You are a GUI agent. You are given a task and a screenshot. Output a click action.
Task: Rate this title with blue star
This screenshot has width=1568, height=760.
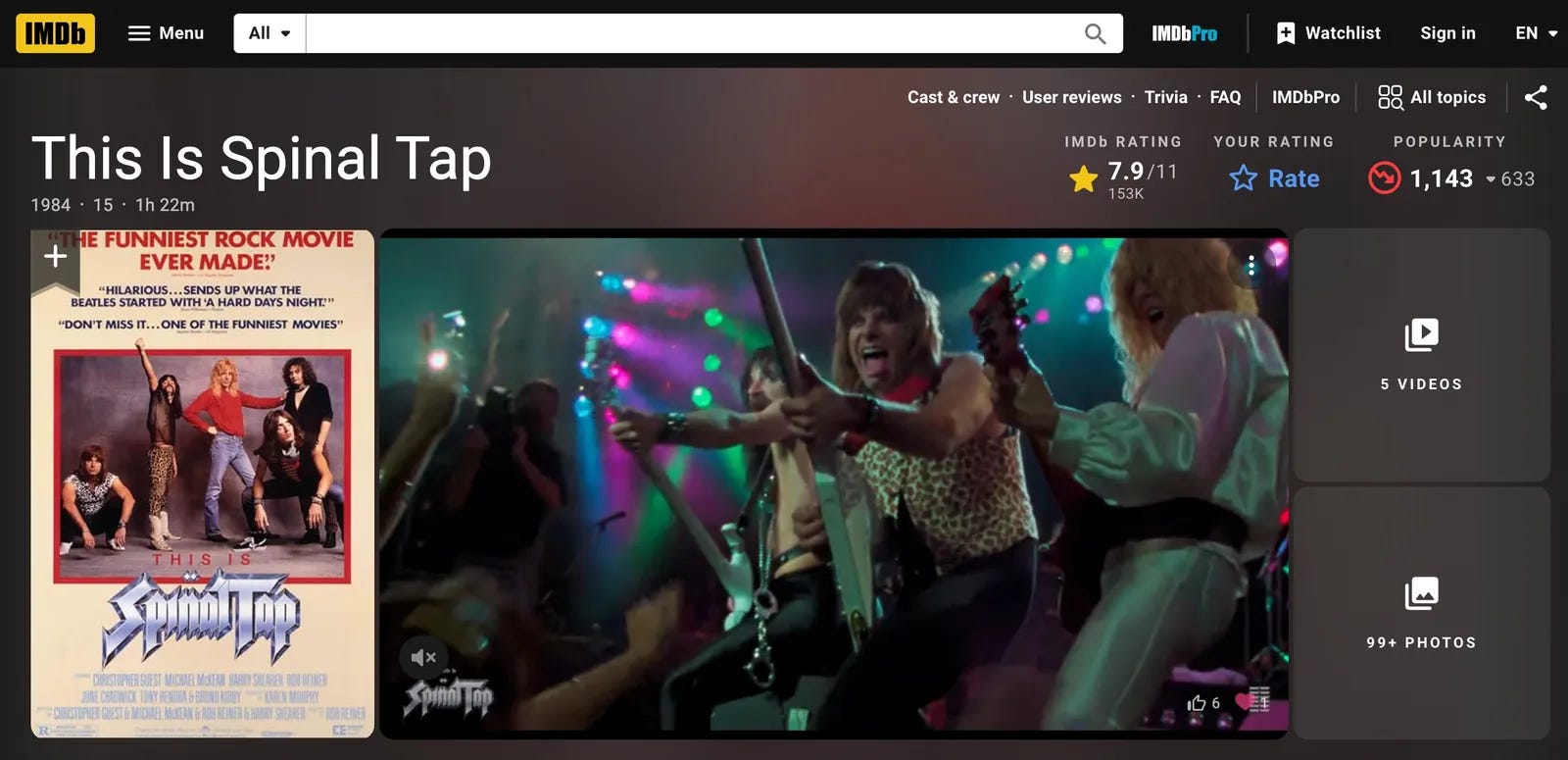(1274, 178)
